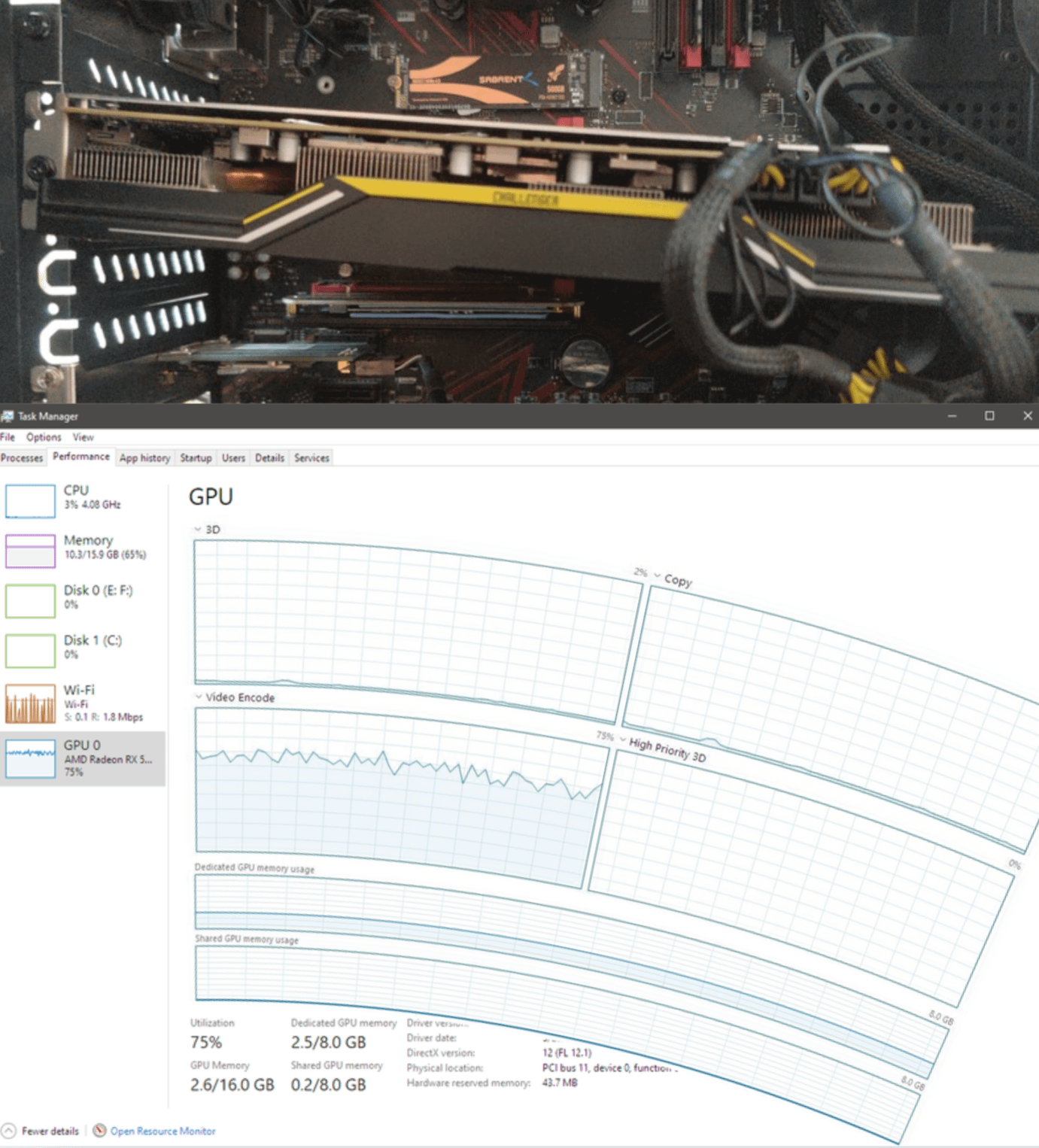Click the Driver date label
This screenshot has width=1039, height=1148.
point(432,1038)
